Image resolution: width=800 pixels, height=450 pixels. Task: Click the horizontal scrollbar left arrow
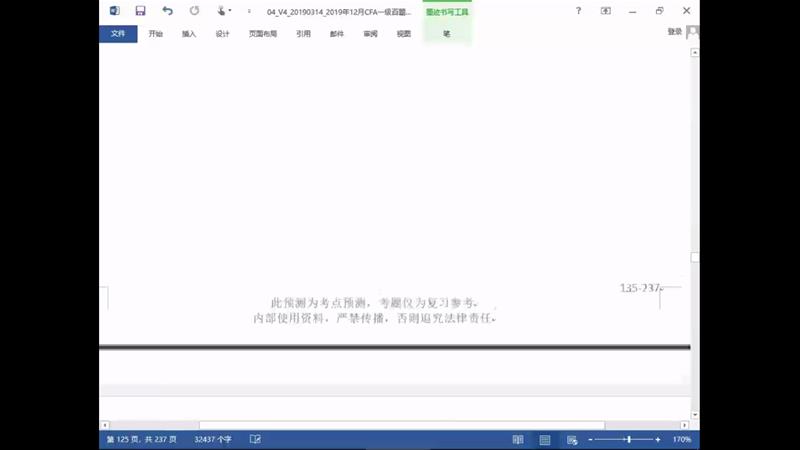click(x=105, y=425)
